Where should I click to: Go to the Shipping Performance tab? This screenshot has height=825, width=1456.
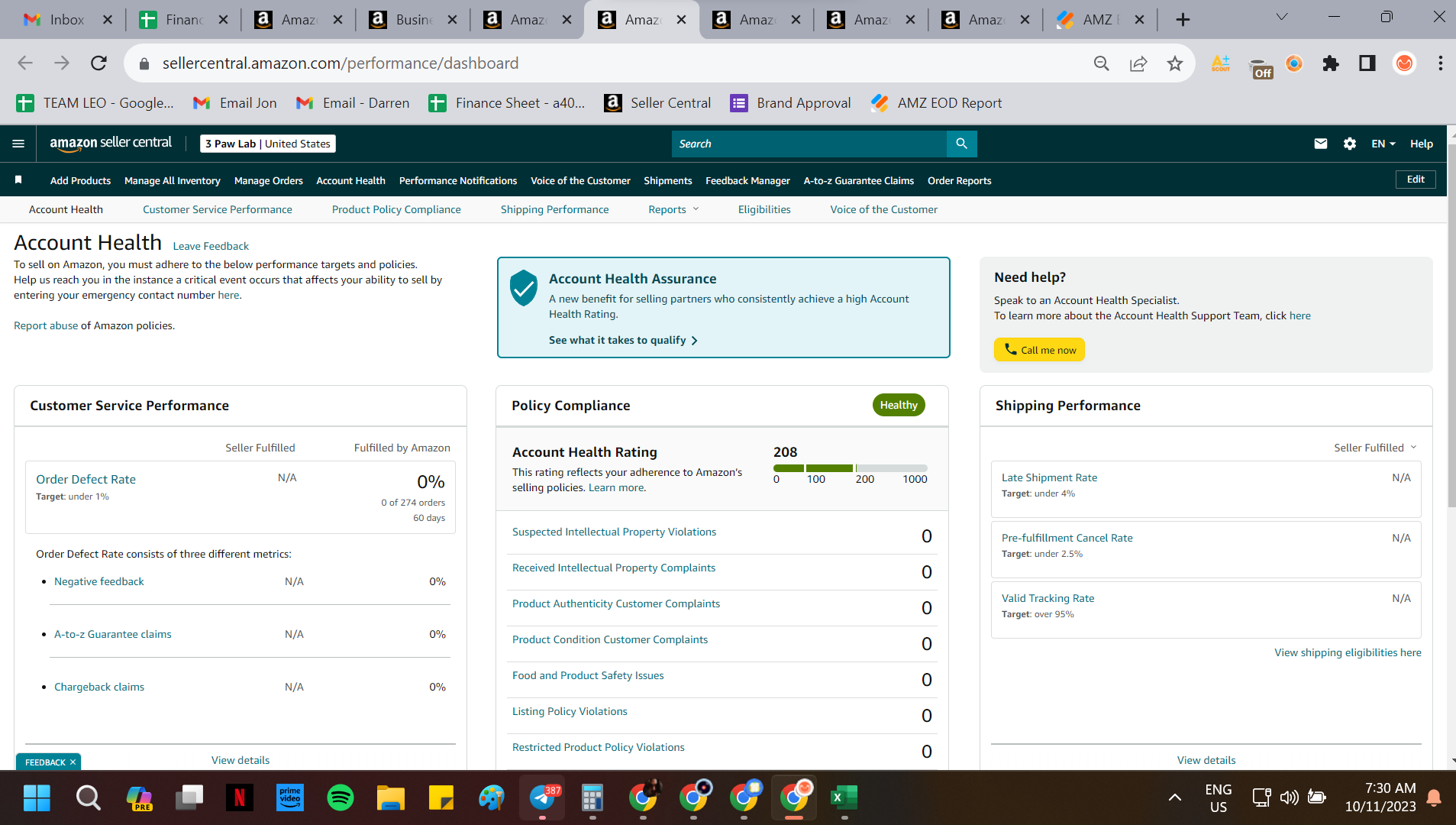(x=555, y=209)
